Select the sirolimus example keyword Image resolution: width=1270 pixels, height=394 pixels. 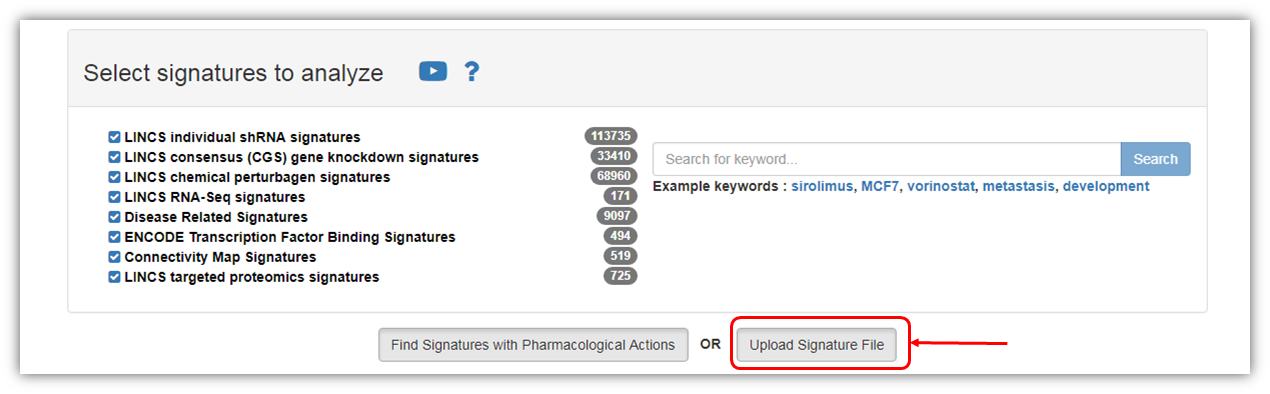(822, 187)
